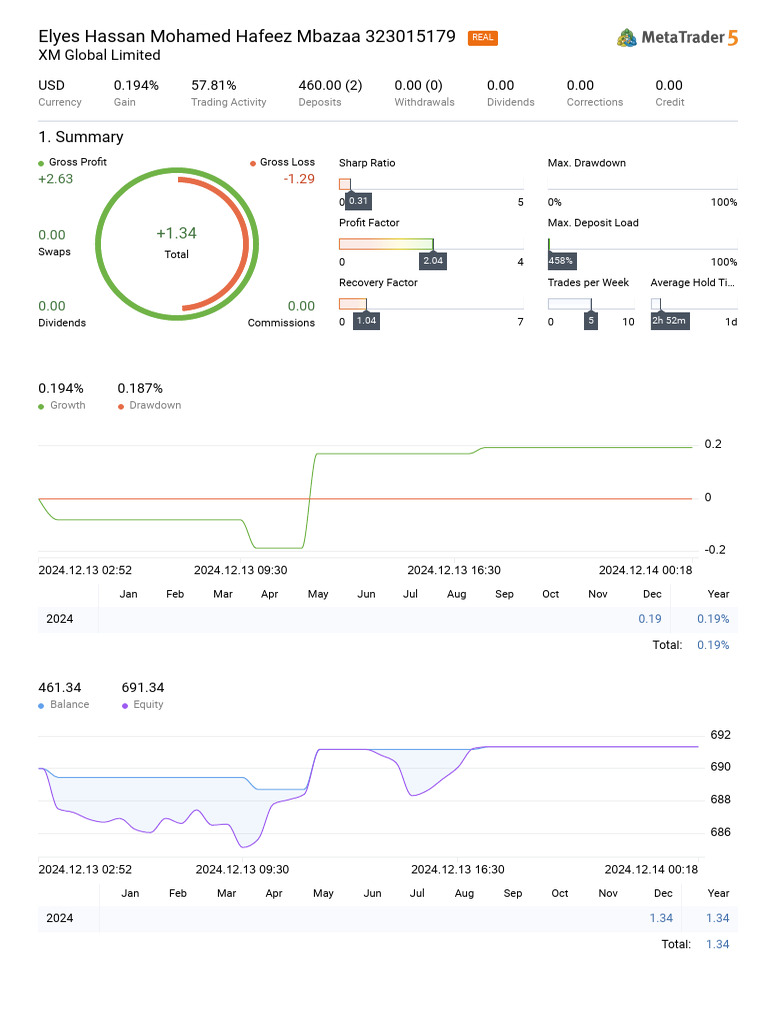
Task: Click the +2.63 Gross Profit value
Action: click(x=56, y=179)
